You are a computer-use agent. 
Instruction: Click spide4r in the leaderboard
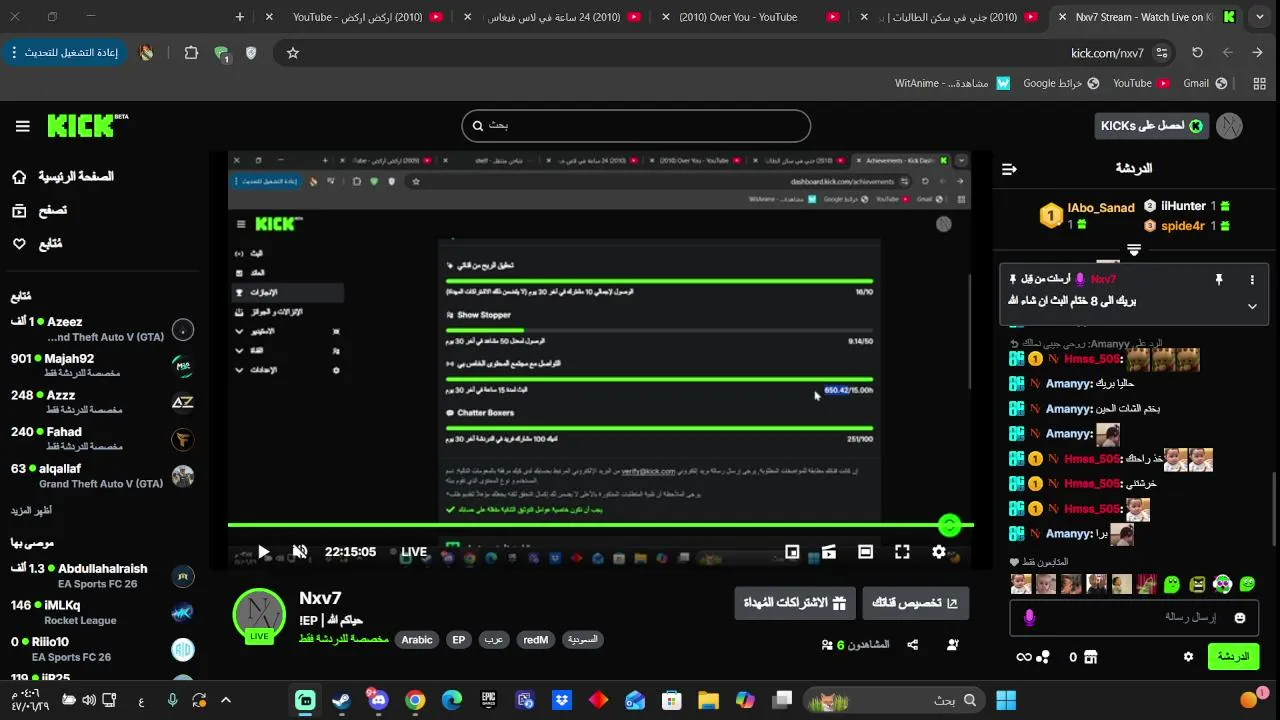pos(1183,226)
